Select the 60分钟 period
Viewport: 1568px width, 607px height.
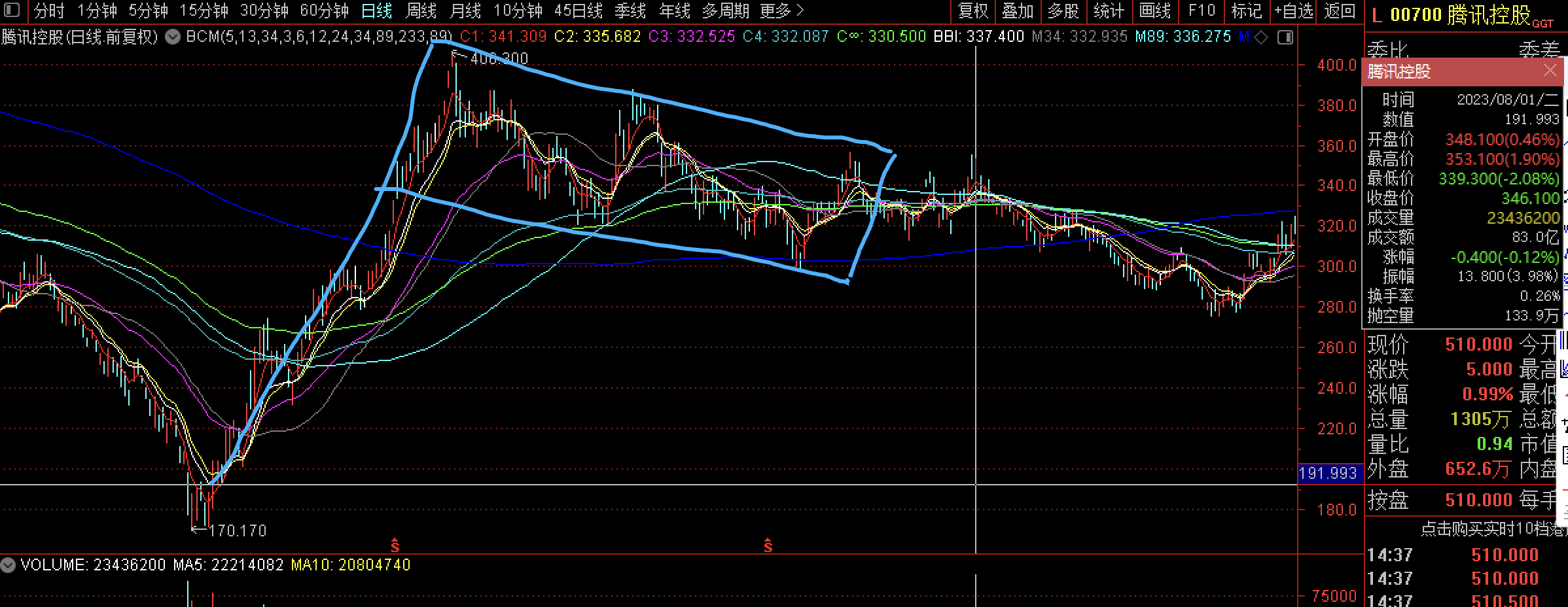click(x=325, y=10)
